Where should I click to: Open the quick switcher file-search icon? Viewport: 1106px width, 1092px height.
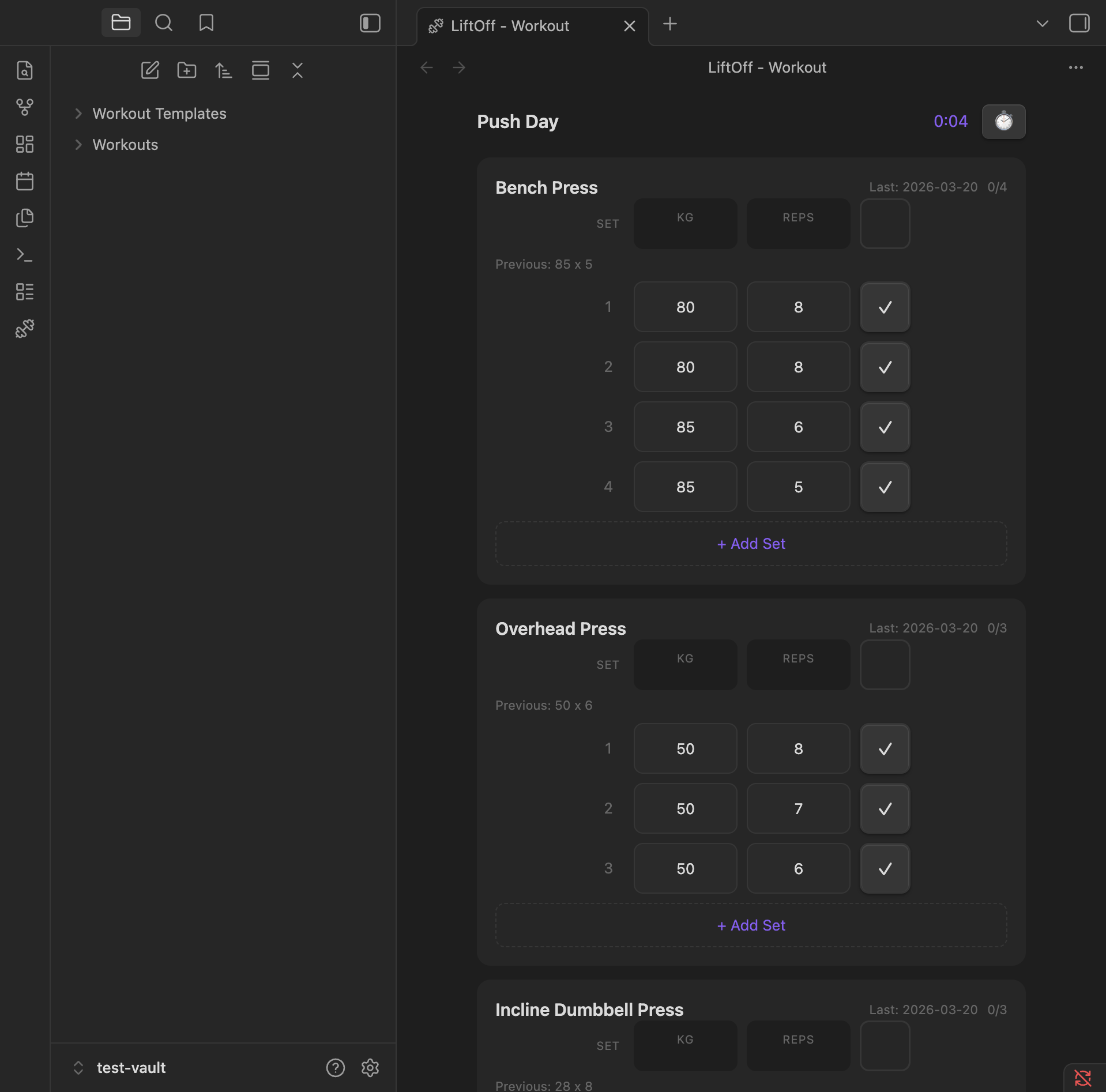[25, 70]
